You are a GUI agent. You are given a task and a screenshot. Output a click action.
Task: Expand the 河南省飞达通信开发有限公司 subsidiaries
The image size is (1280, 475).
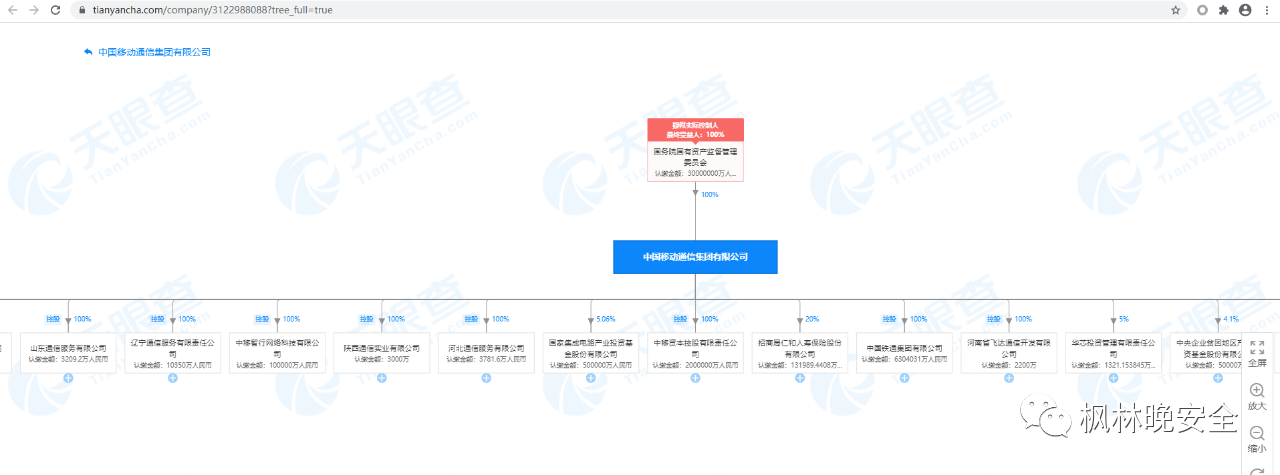coord(1008,378)
